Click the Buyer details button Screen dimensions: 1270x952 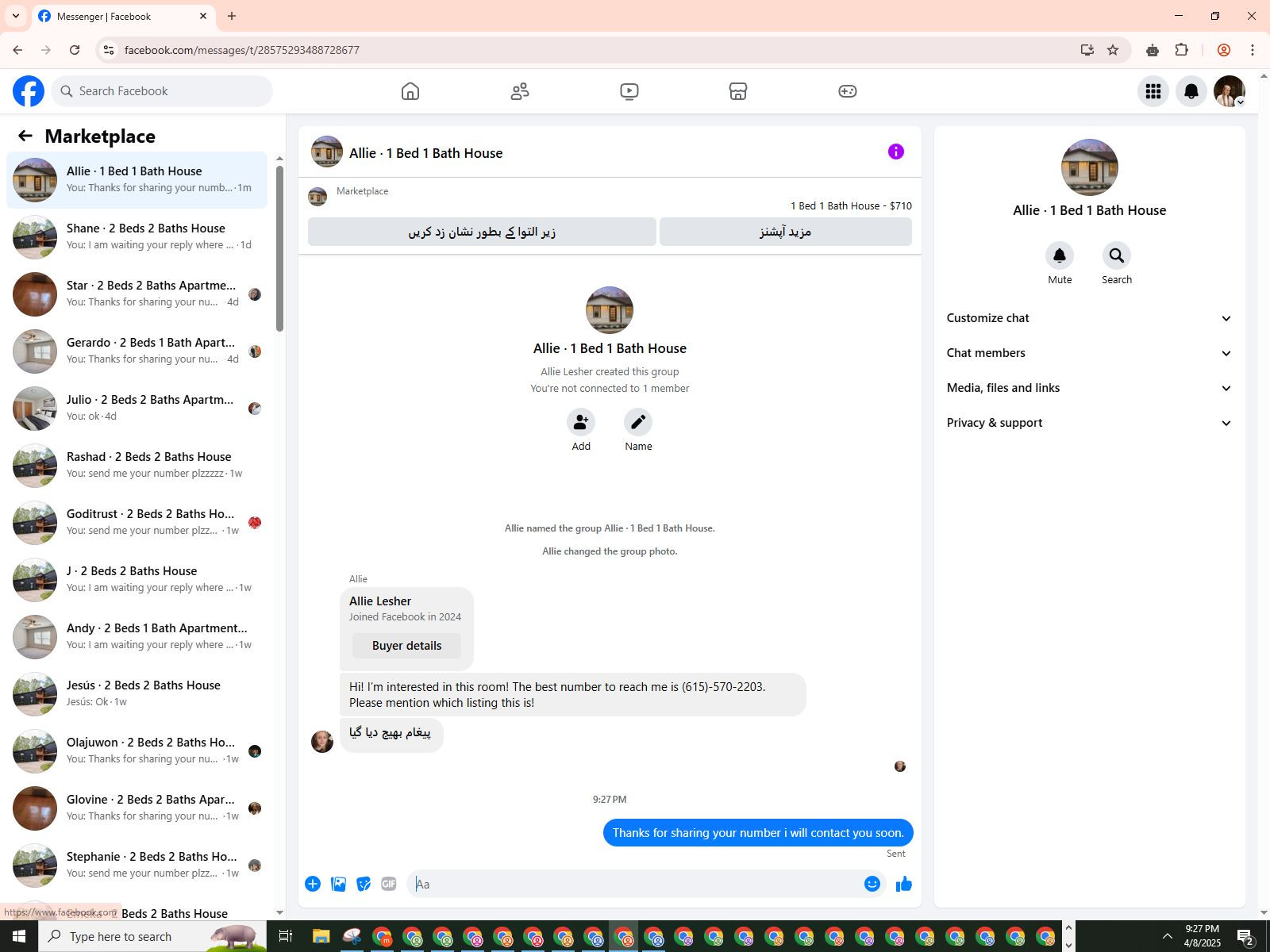click(406, 646)
